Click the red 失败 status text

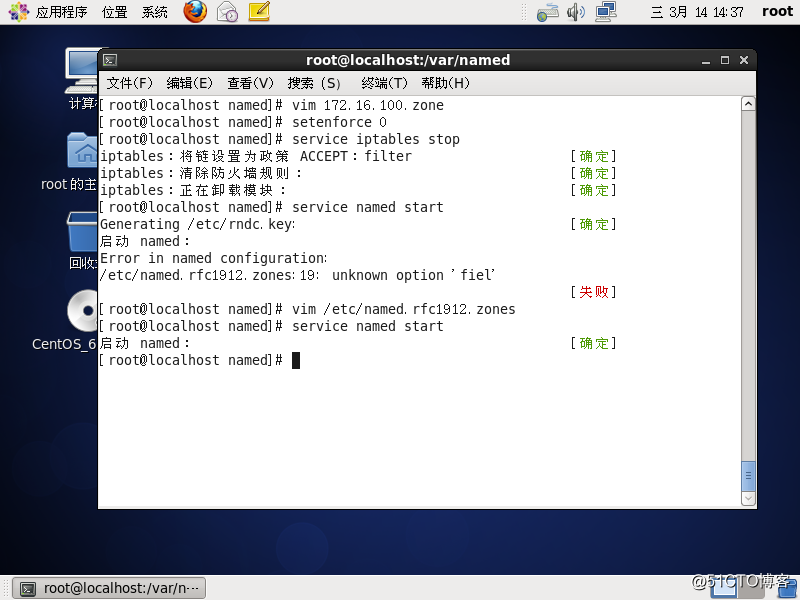tap(593, 292)
